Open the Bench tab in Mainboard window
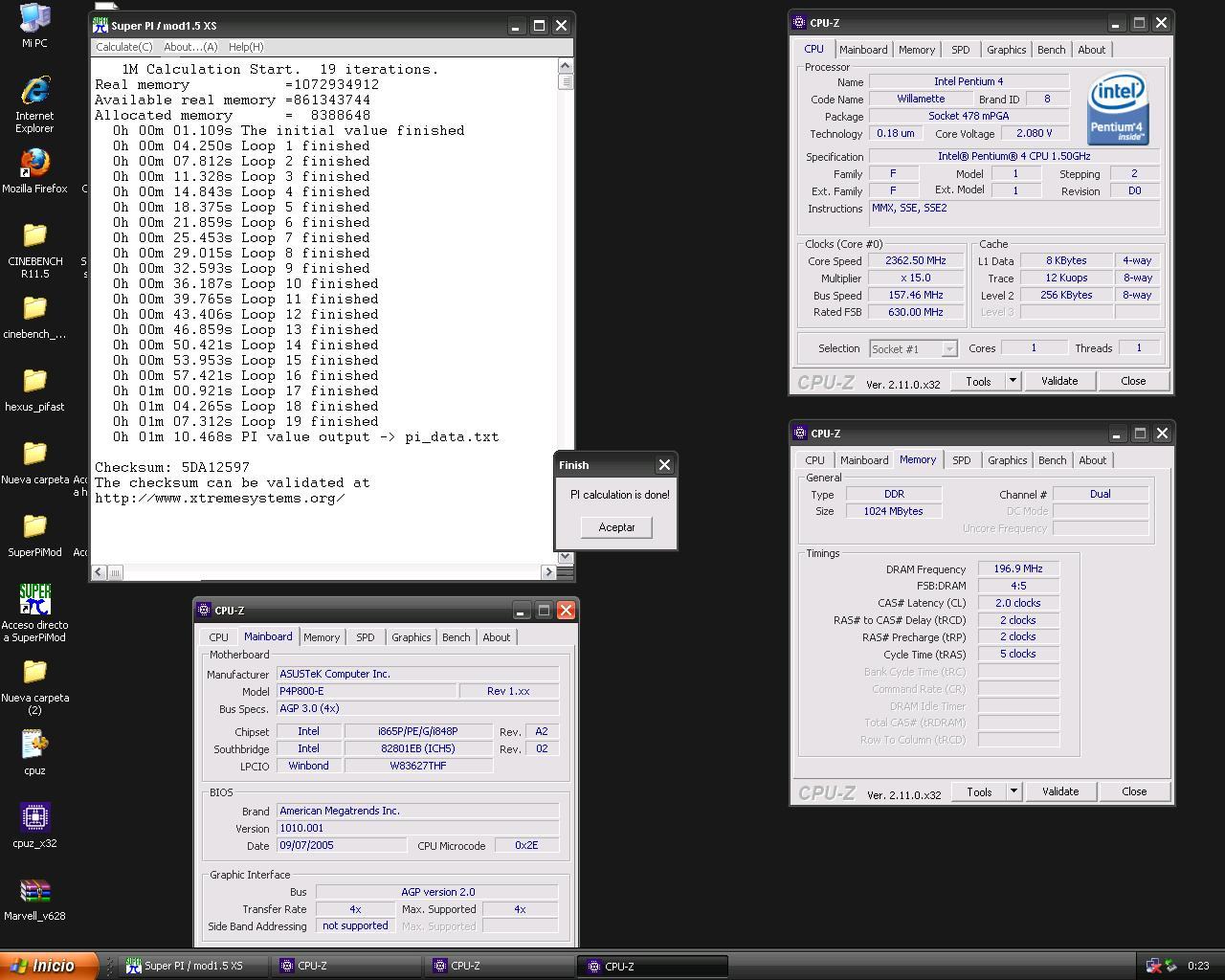 pyautogui.click(x=456, y=637)
